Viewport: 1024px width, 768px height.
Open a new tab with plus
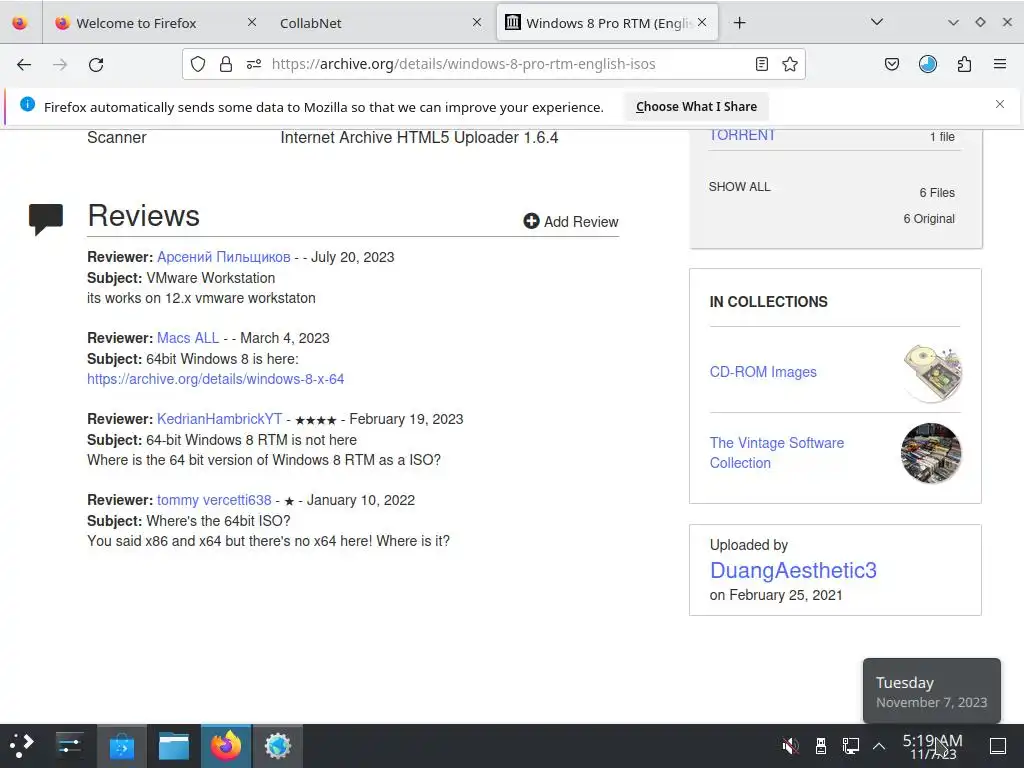pyautogui.click(x=739, y=23)
